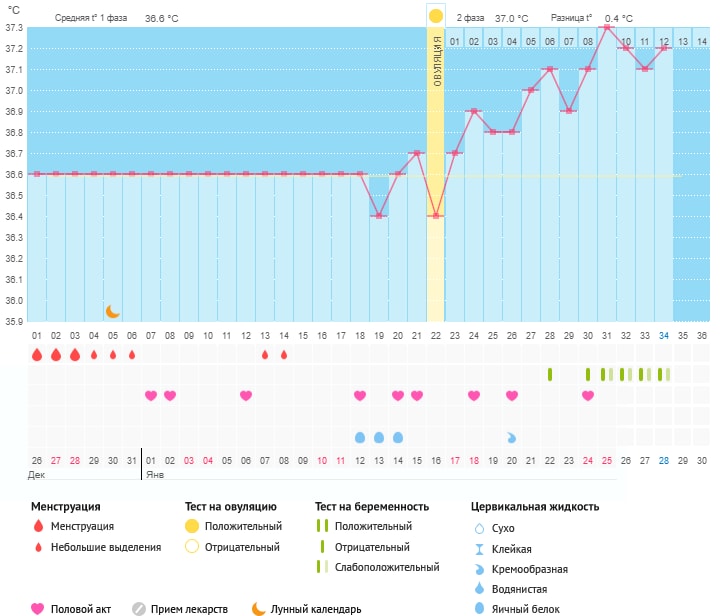The image size is (720, 616).
Task: Click the sticky fluid icon beside 'Клейкая'
Action: (x=479, y=549)
